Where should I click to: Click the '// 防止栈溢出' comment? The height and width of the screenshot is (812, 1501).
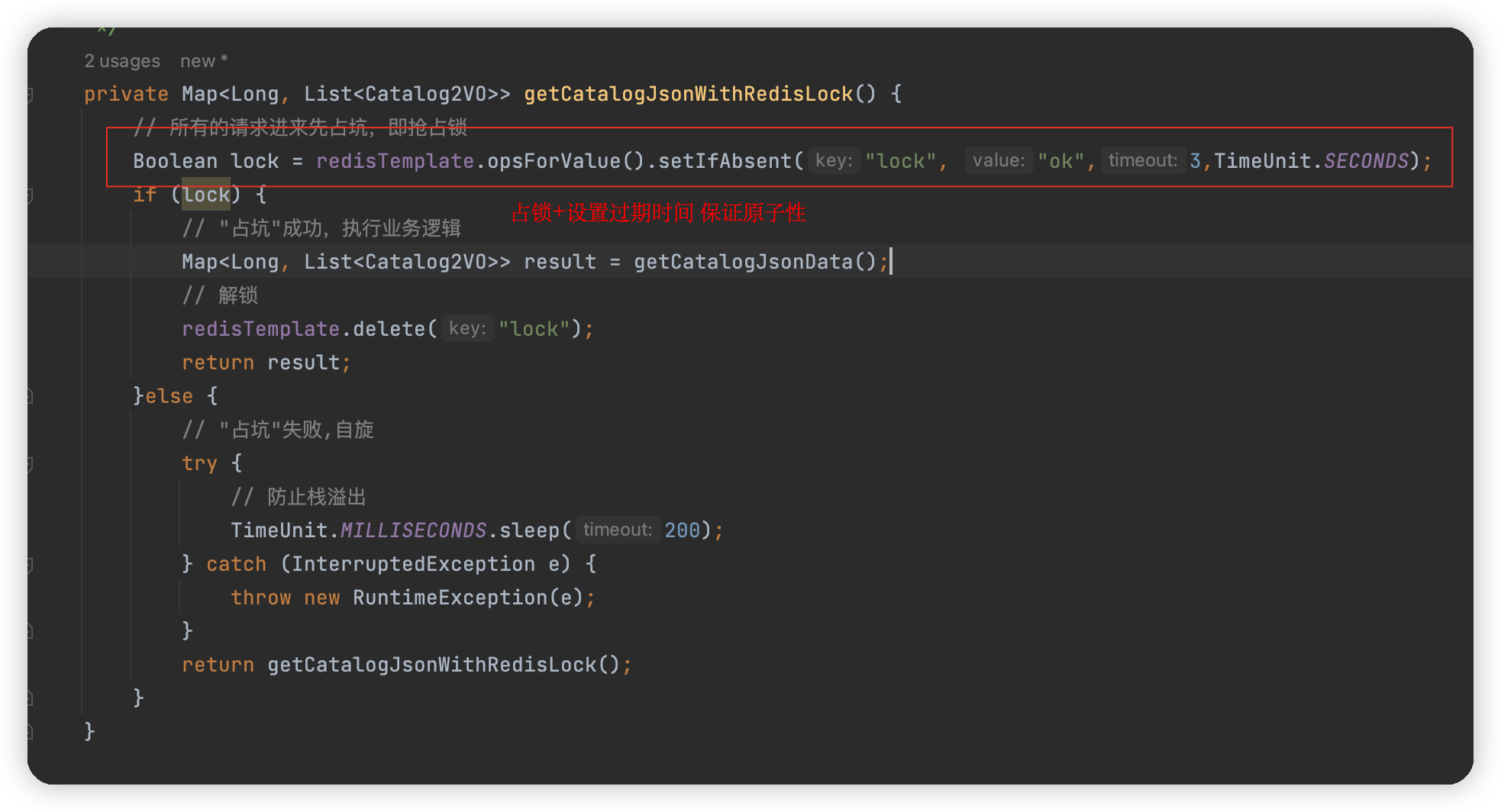click(x=299, y=497)
